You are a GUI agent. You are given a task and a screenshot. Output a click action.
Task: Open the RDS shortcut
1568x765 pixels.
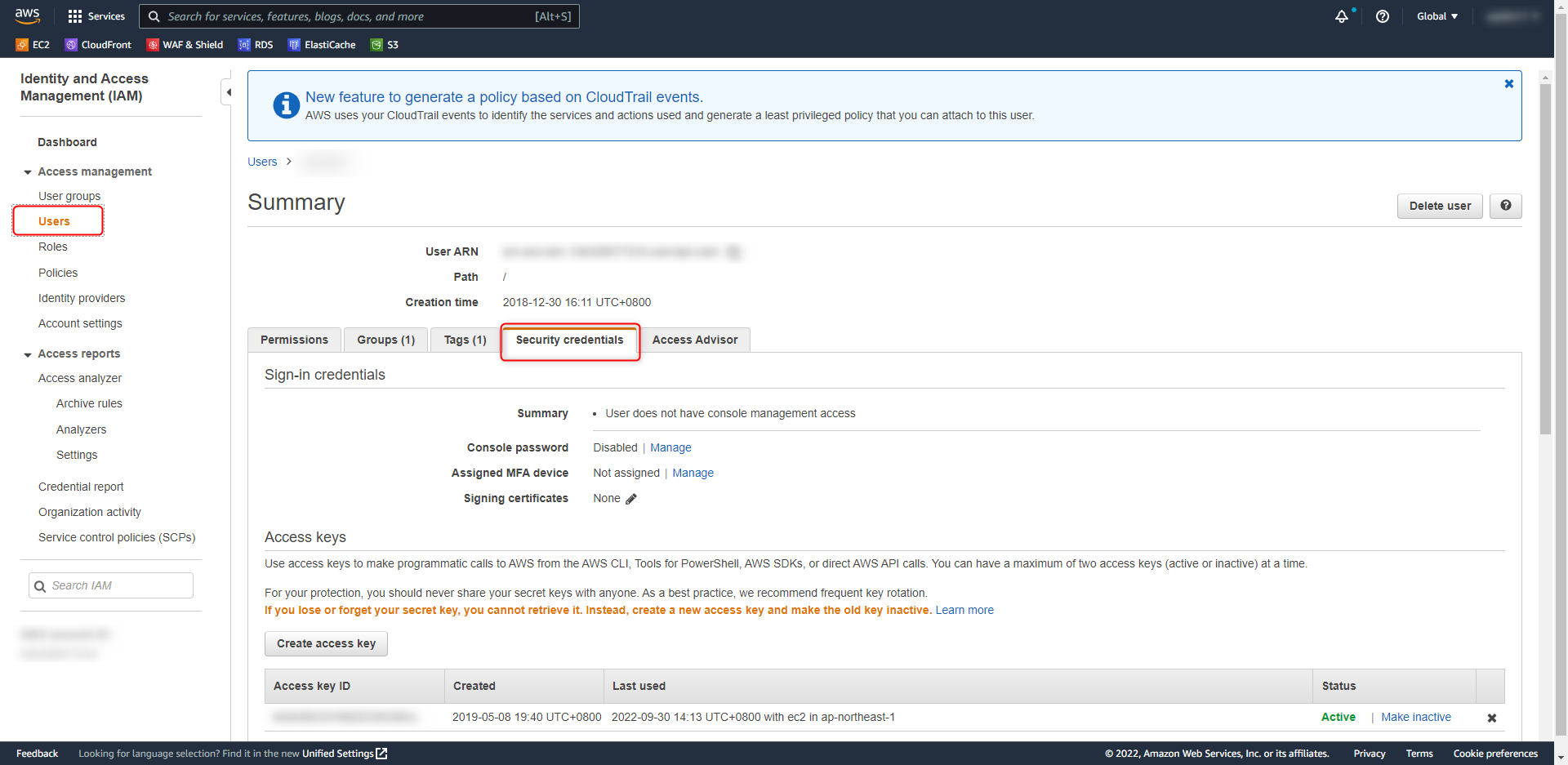click(x=256, y=45)
